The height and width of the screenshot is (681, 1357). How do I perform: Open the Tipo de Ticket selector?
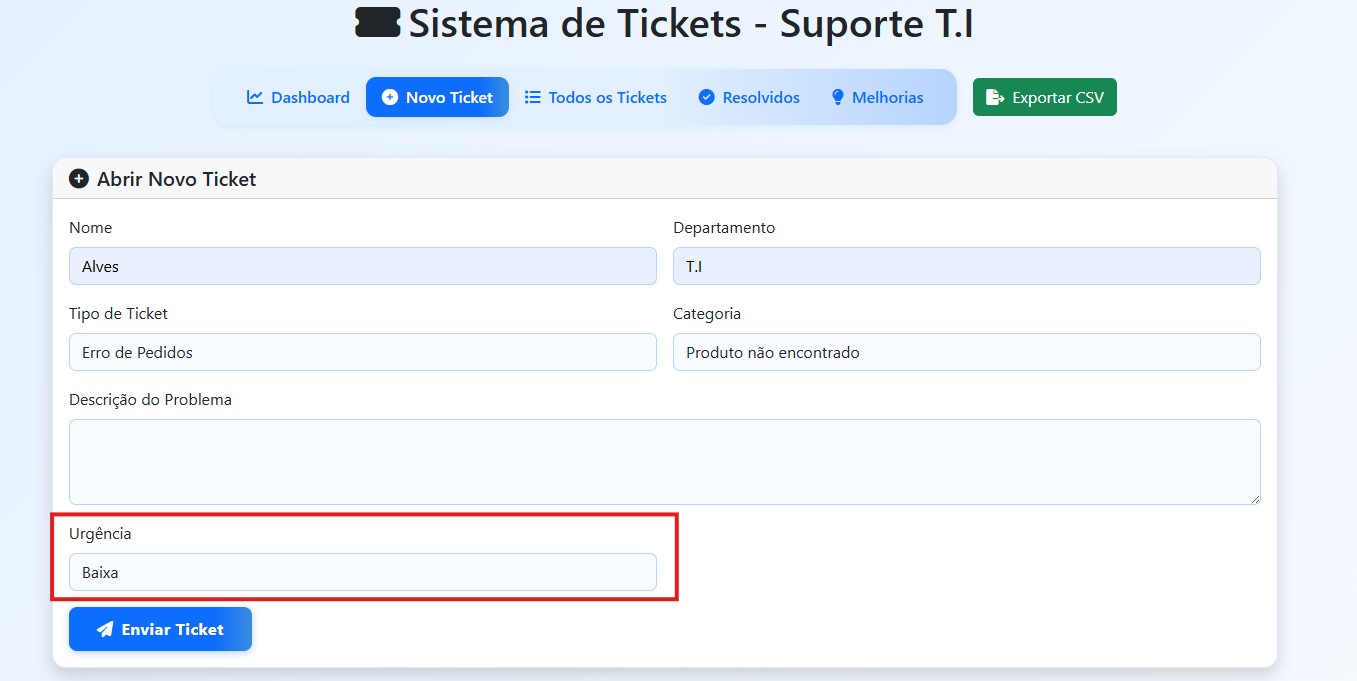click(x=362, y=352)
